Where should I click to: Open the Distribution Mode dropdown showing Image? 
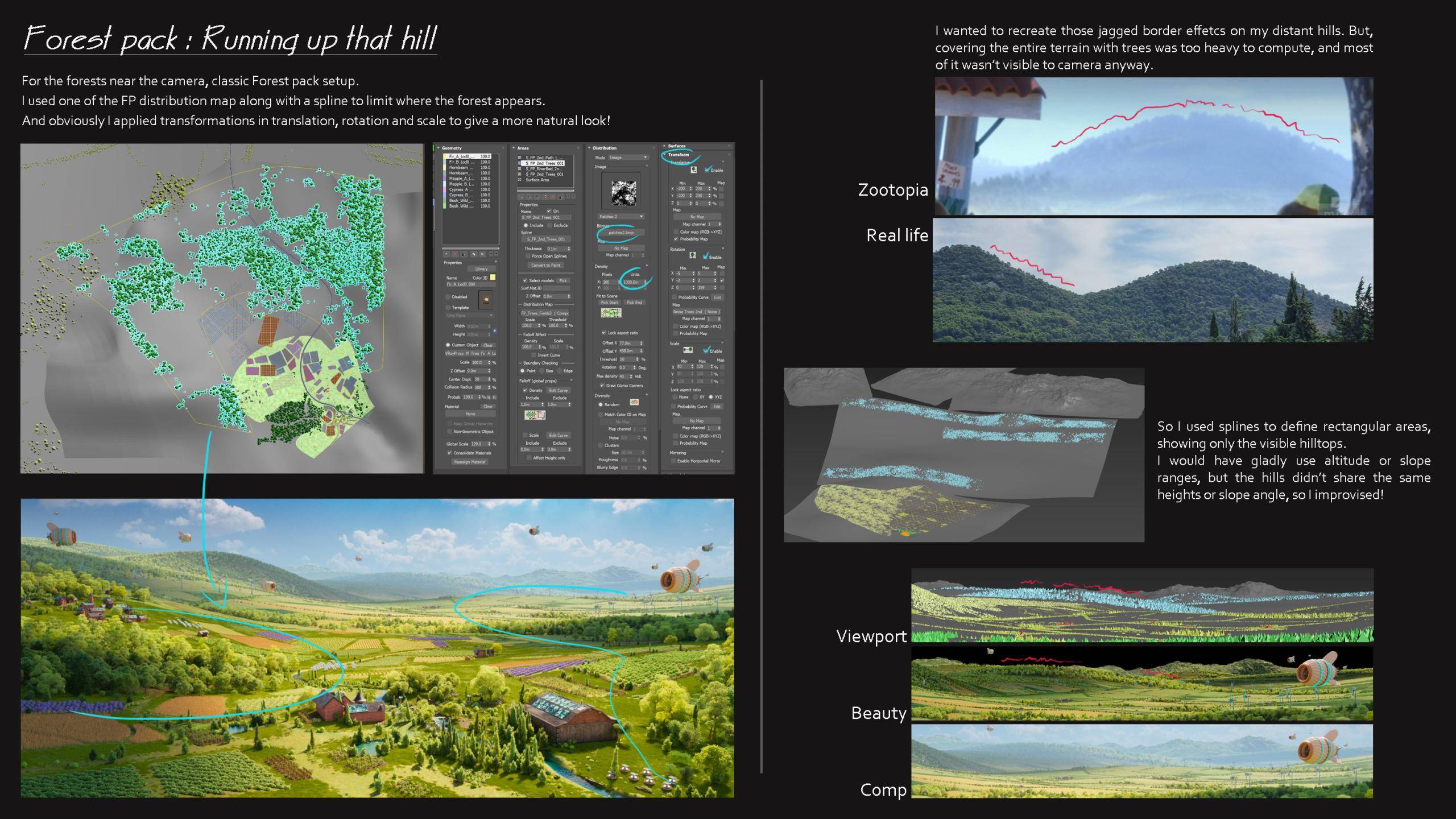(x=628, y=158)
